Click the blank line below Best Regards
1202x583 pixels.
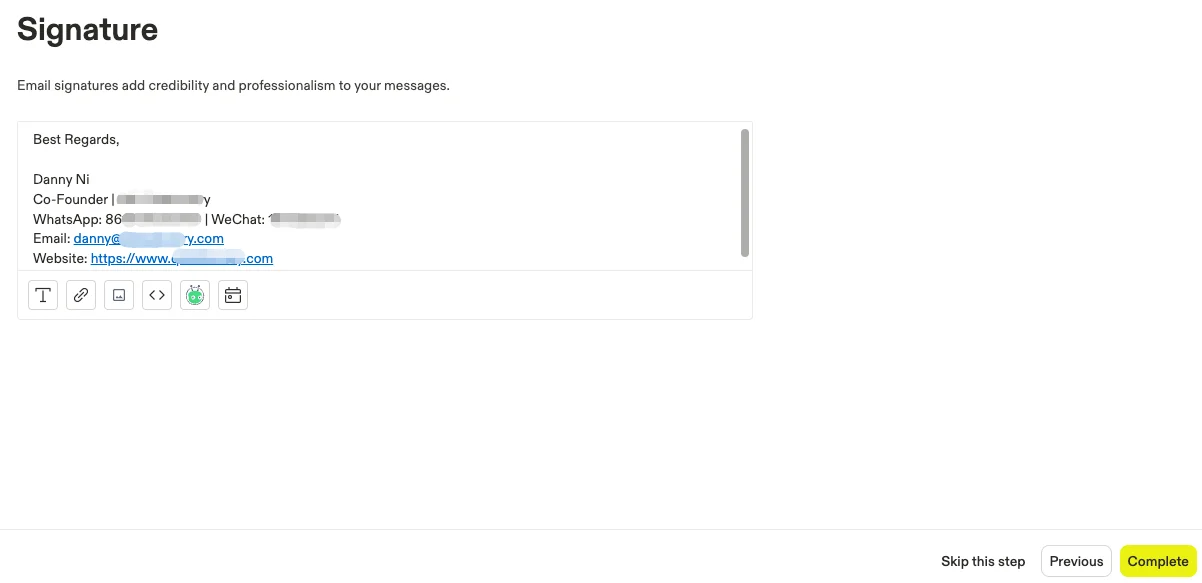[380, 160]
